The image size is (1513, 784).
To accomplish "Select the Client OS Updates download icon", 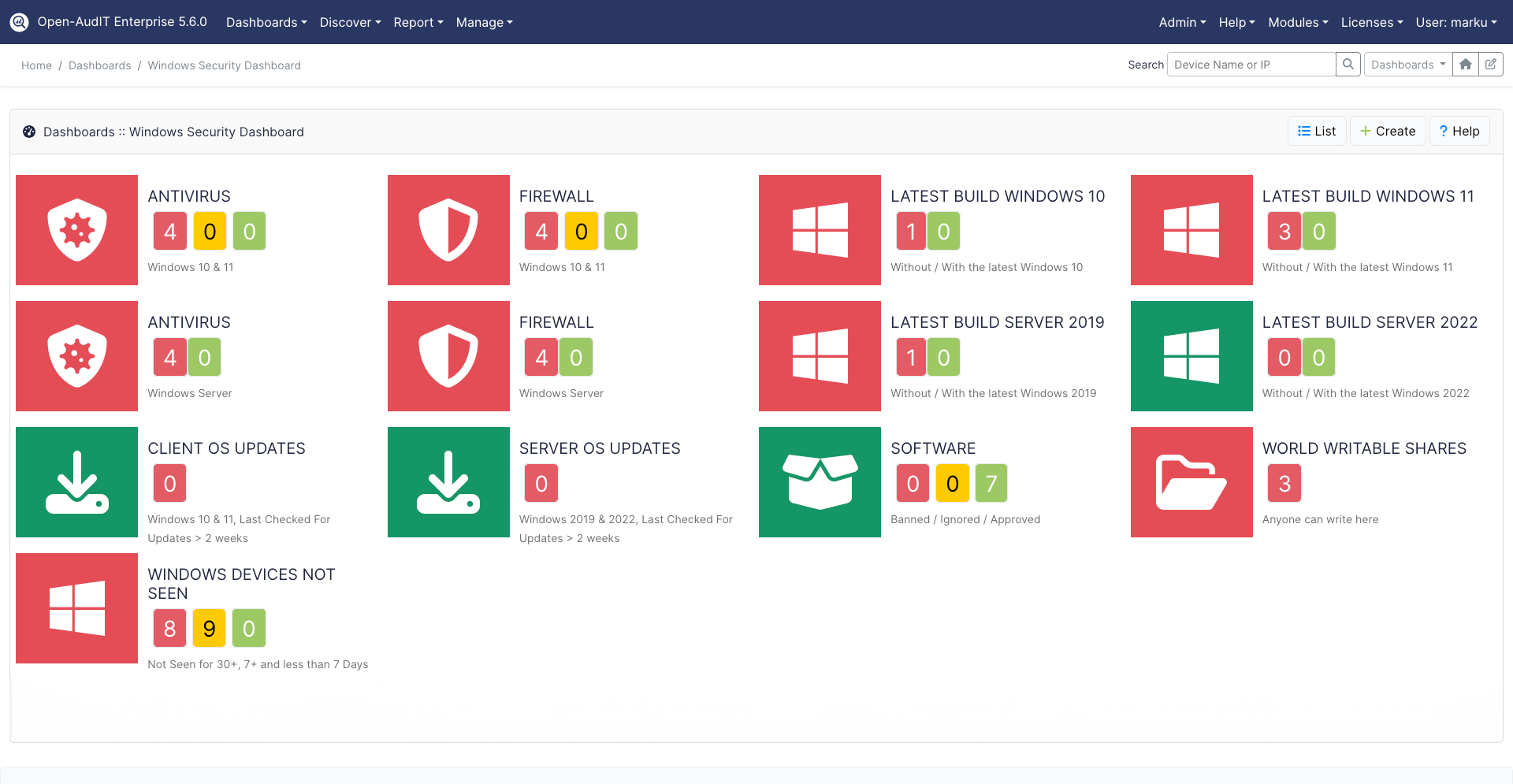I will pyautogui.click(x=76, y=482).
